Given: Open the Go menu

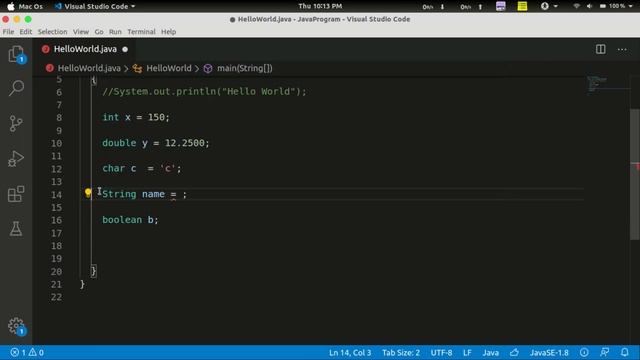Looking at the screenshot, I should 99,31.
